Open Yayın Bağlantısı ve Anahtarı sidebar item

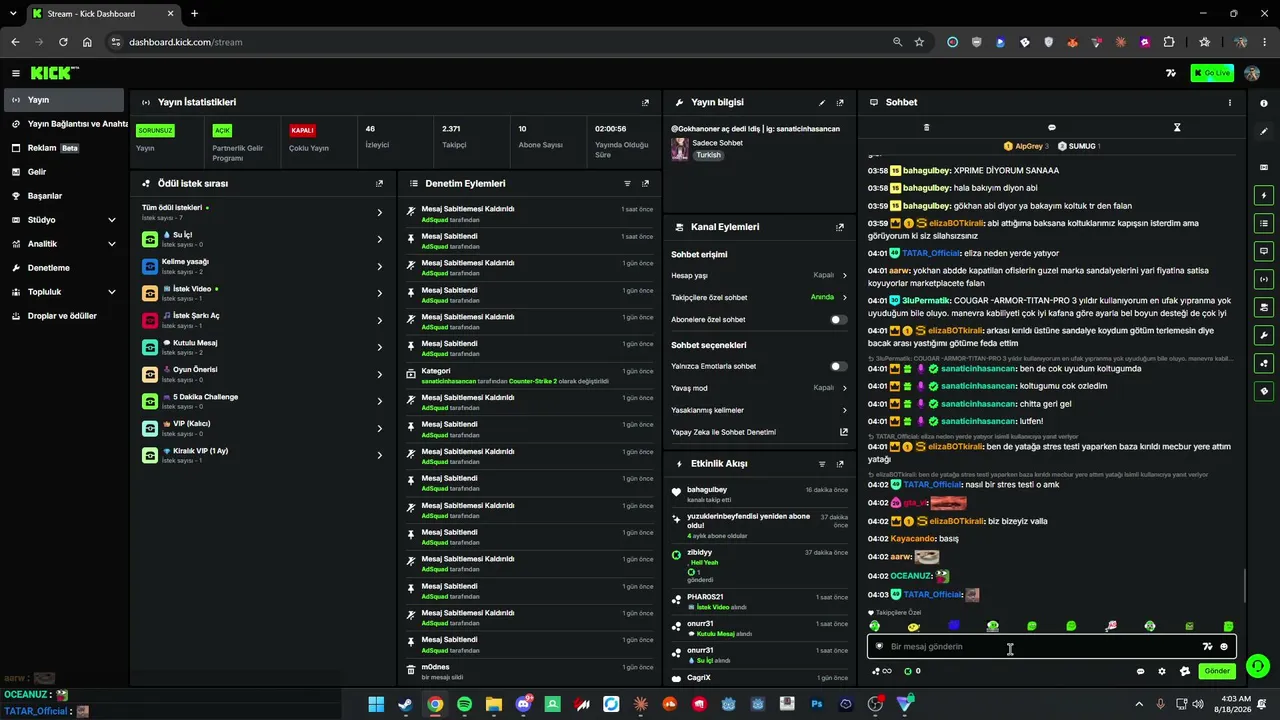coord(64,124)
